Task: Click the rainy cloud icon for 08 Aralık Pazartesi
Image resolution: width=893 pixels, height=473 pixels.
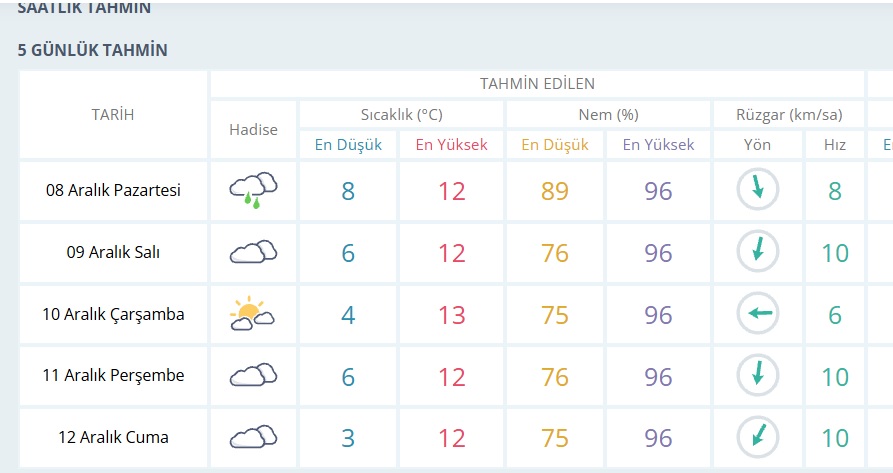Action: tap(253, 189)
